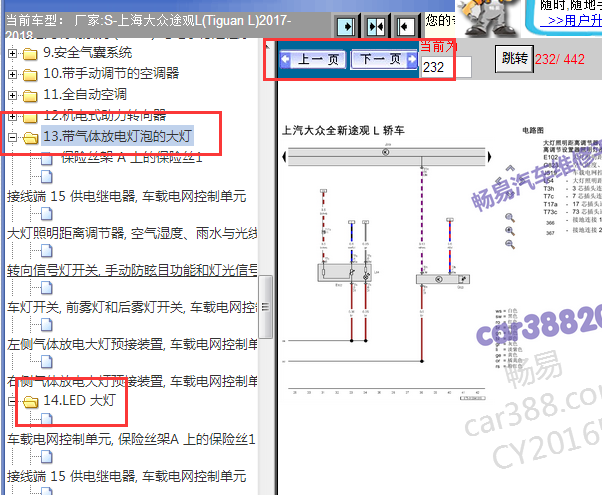Click the 跳转 jump button

[514, 59]
